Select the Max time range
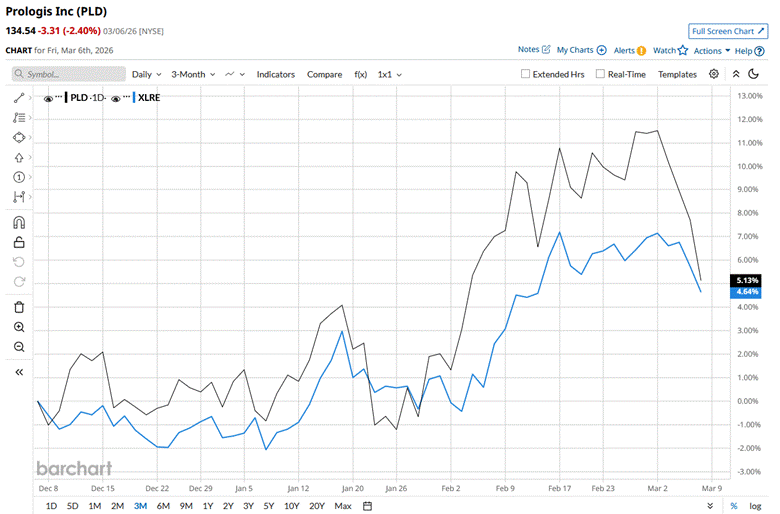Image resolution: width=780 pixels, height=514 pixels. point(343,506)
